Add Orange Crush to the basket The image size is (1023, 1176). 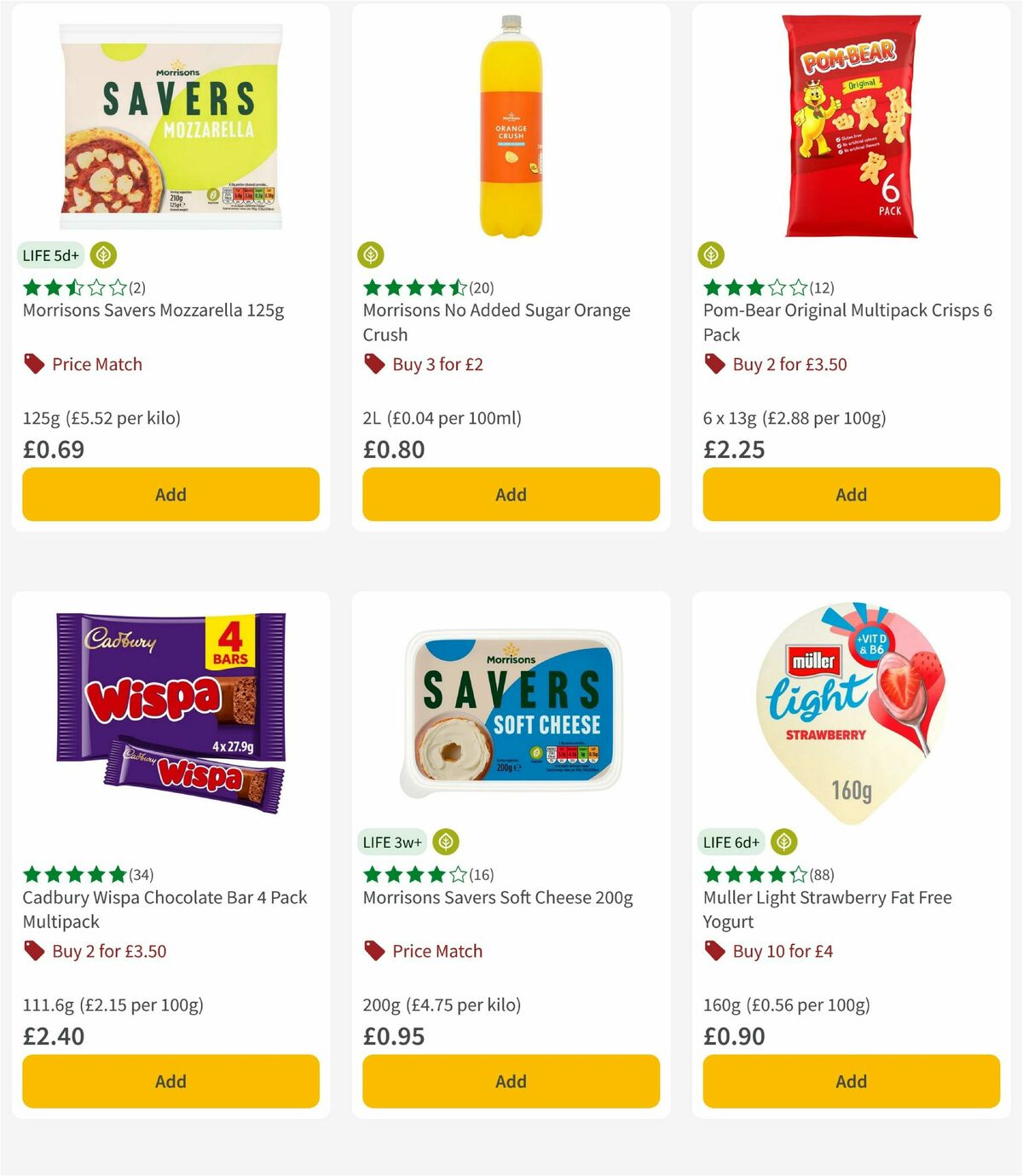tap(510, 495)
